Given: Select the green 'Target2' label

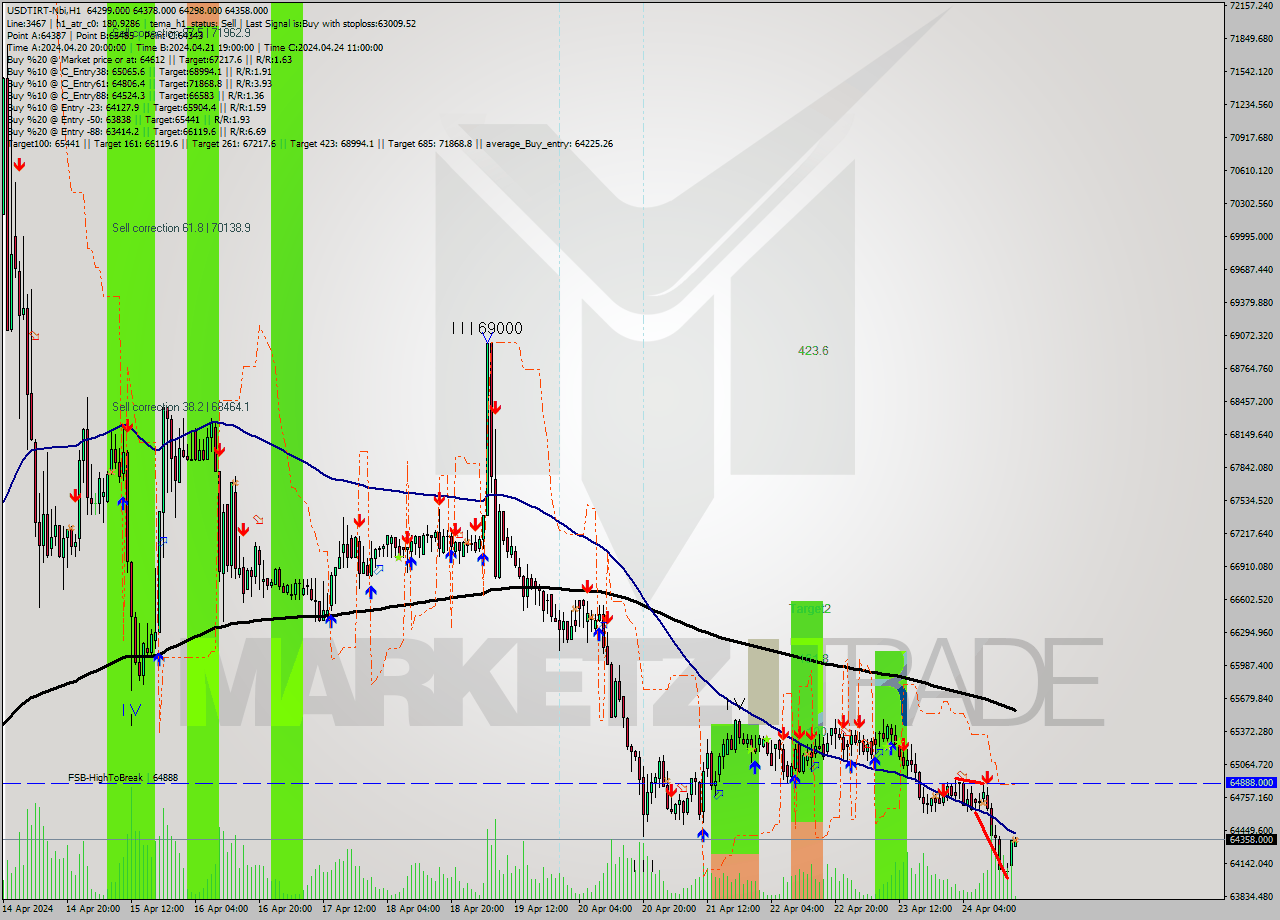Looking at the screenshot, I should coord(810,608).
